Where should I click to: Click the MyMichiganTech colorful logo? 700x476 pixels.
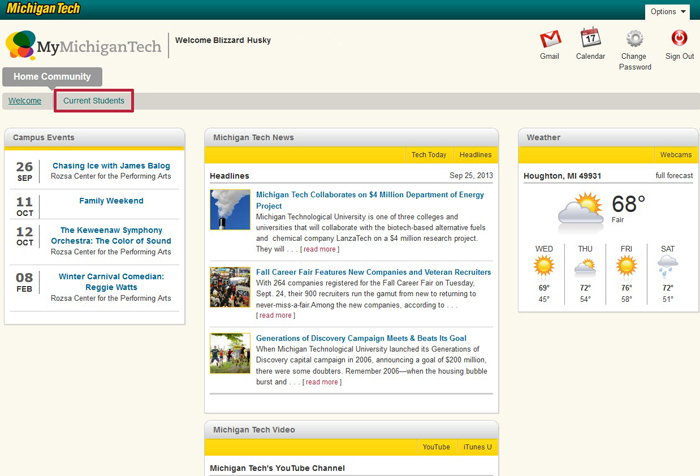coord(83,46)
